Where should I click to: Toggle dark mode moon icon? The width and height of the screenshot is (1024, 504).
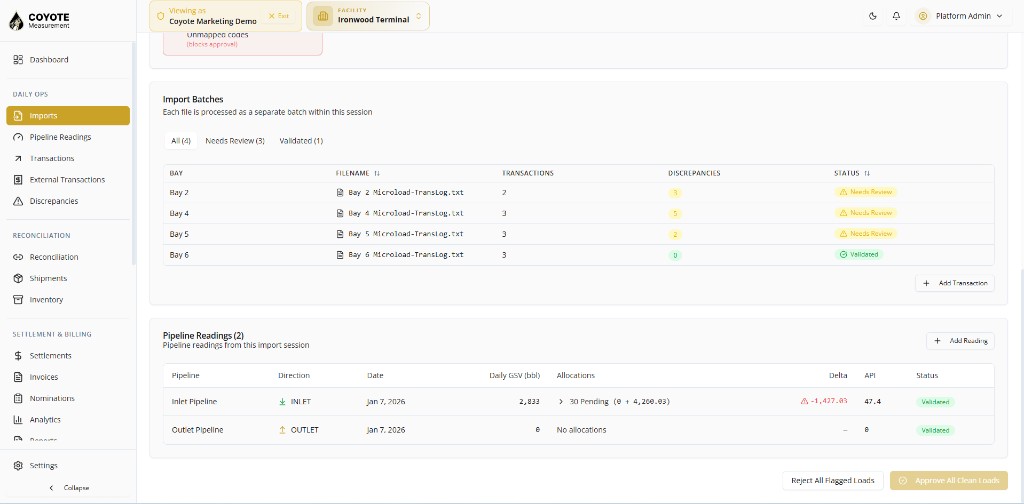(872, 16)
